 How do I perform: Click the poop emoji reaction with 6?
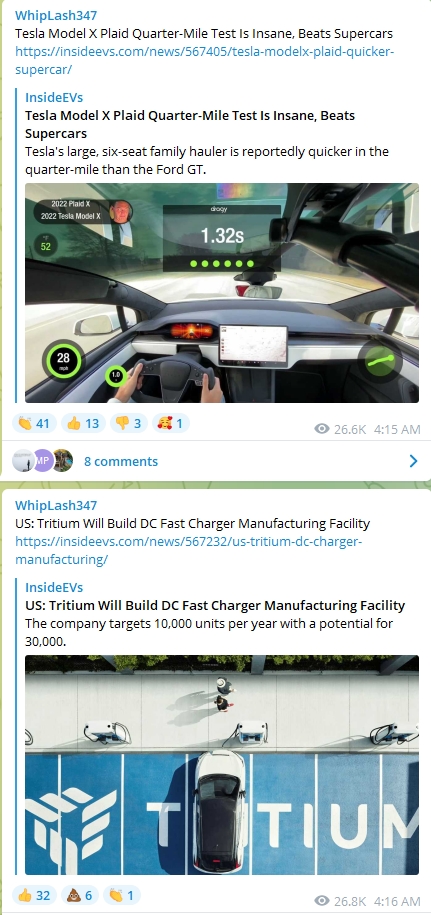[79, 895]
